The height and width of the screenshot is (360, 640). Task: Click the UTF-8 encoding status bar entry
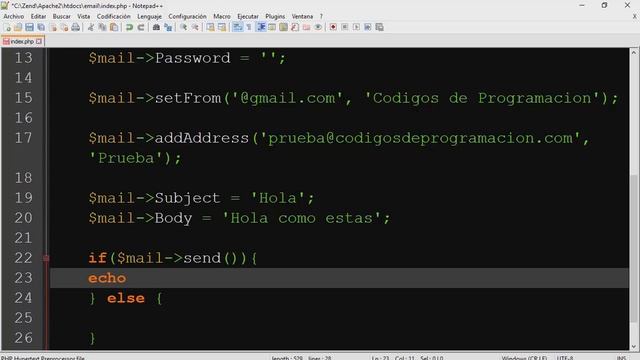point(565,358)
